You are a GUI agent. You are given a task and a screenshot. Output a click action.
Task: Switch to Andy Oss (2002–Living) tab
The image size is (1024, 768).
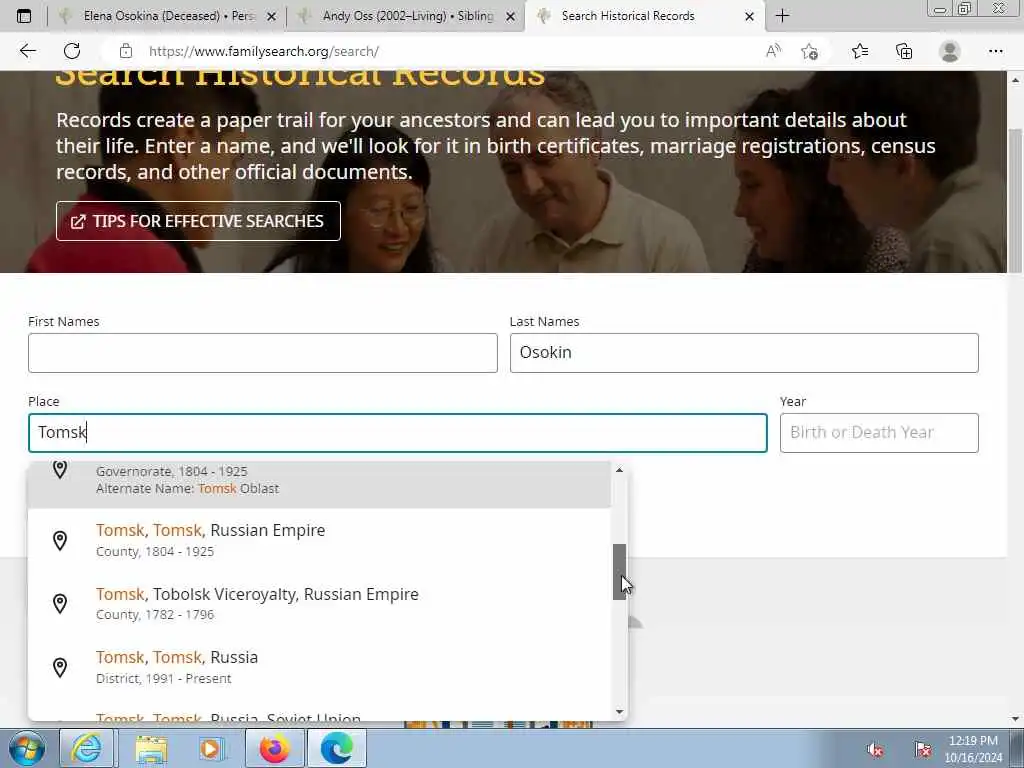click(406, 16)
